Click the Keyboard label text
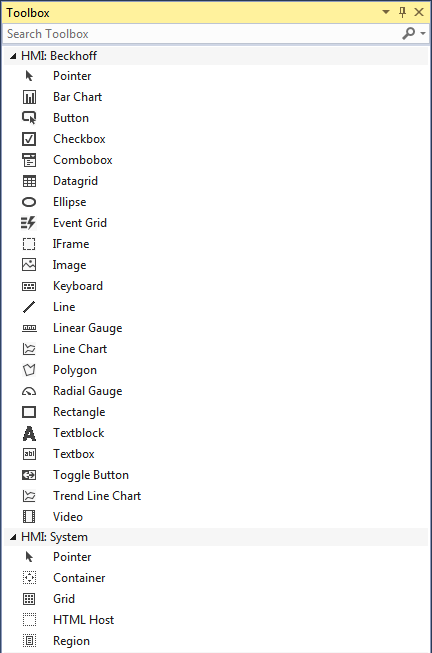The image size is (432, 653). click(78, 286)
